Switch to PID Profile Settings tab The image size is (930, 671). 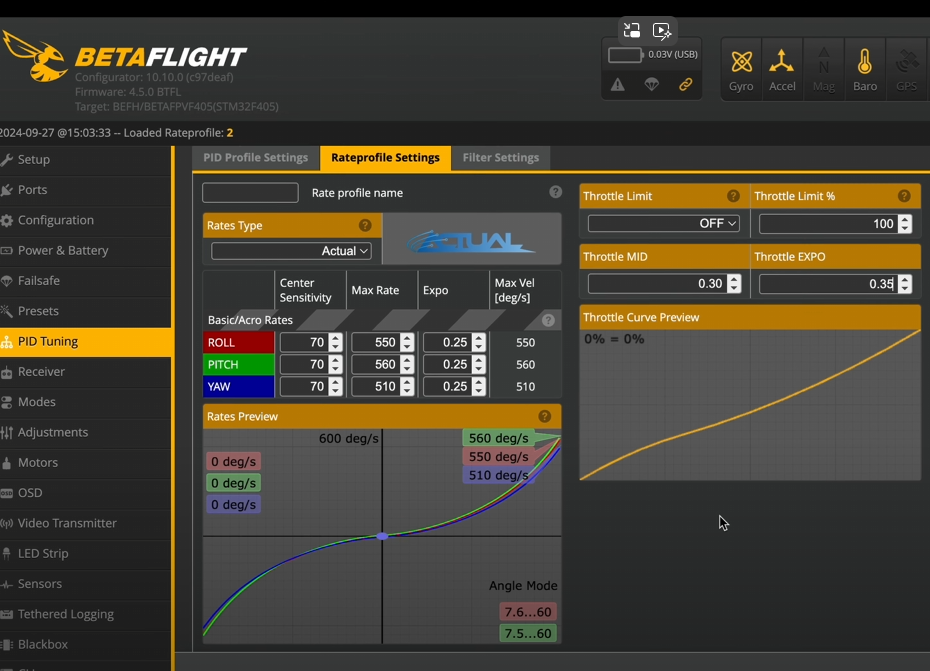pyautogui.click(x=255, y=158)
